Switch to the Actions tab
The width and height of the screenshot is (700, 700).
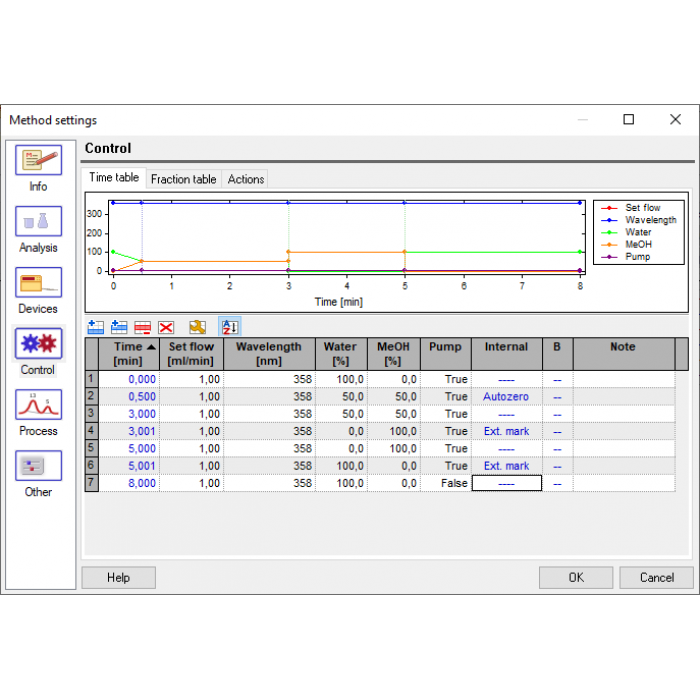pos(246,179)
